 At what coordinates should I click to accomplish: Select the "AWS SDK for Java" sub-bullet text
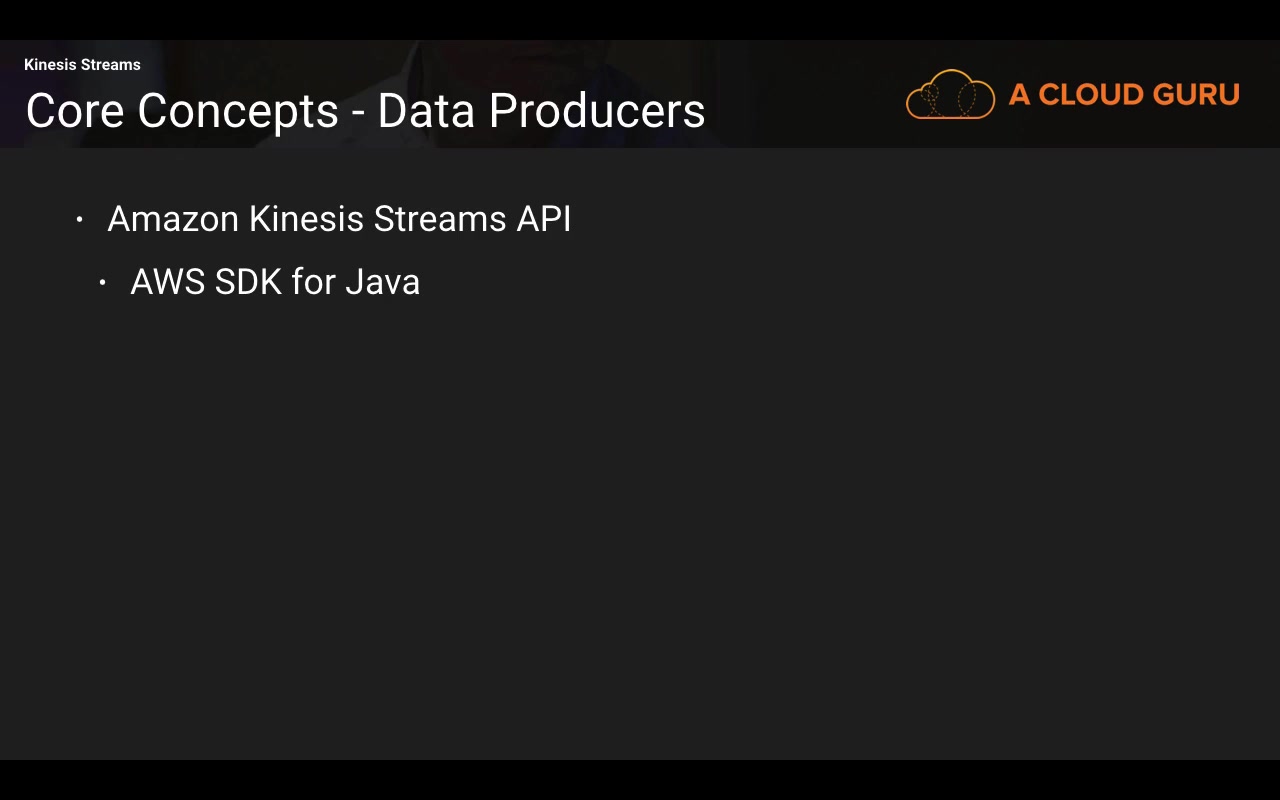tap(275, 282)
